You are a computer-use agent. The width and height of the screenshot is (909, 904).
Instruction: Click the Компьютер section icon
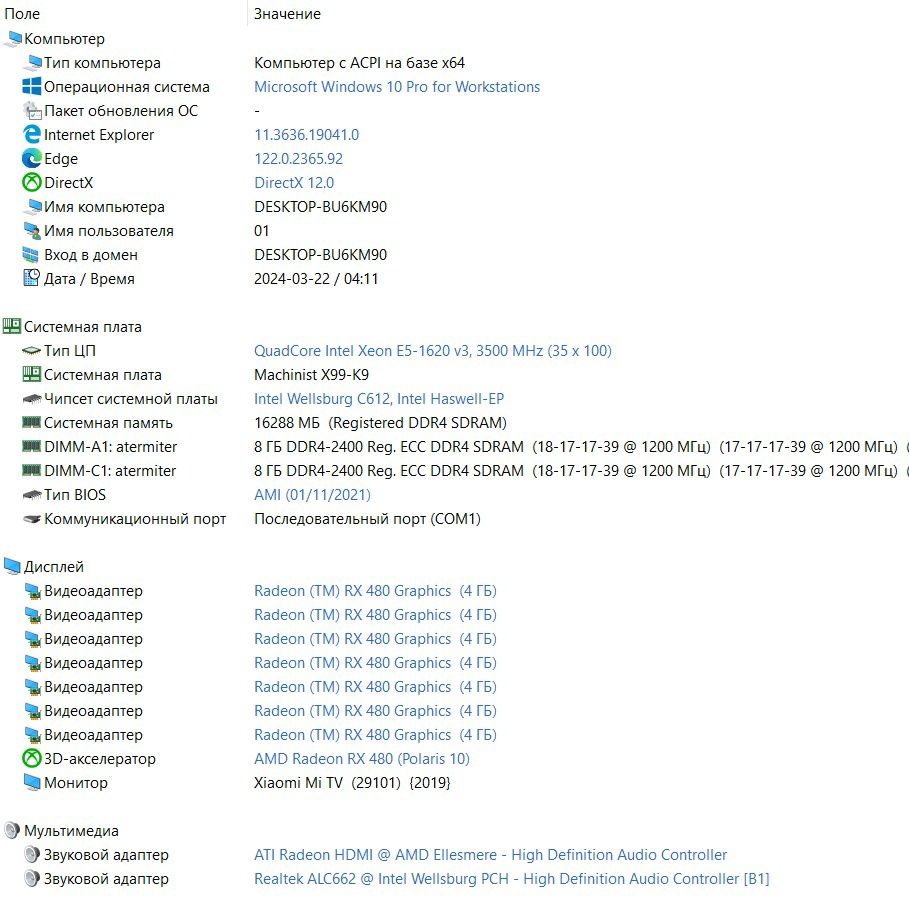pyautogui.click(x=12, y=39)
